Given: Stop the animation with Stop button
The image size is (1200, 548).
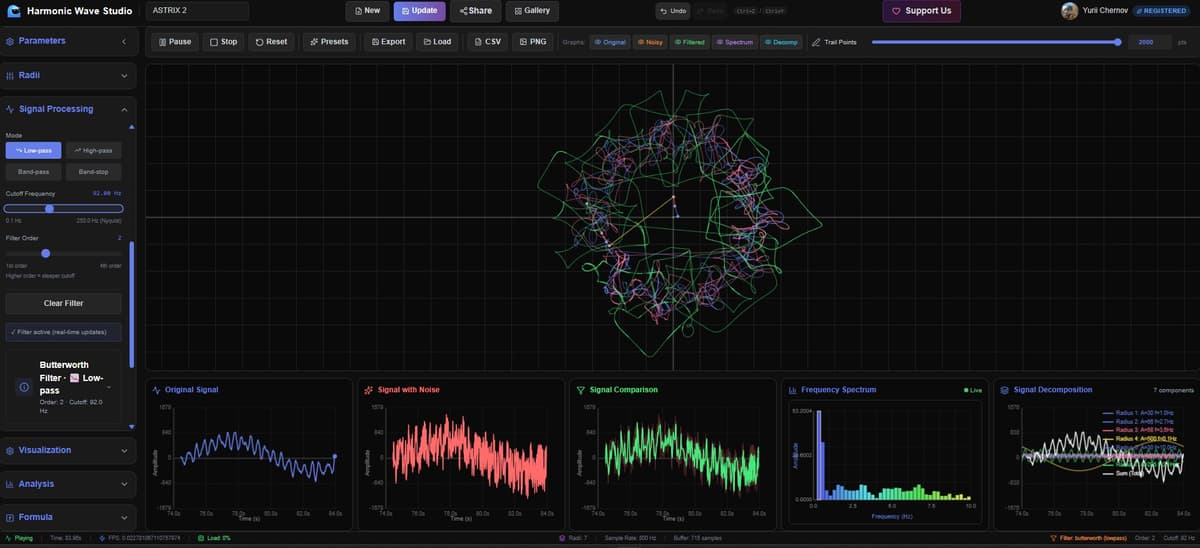Looking at the screenshot, I should point(224,42).
